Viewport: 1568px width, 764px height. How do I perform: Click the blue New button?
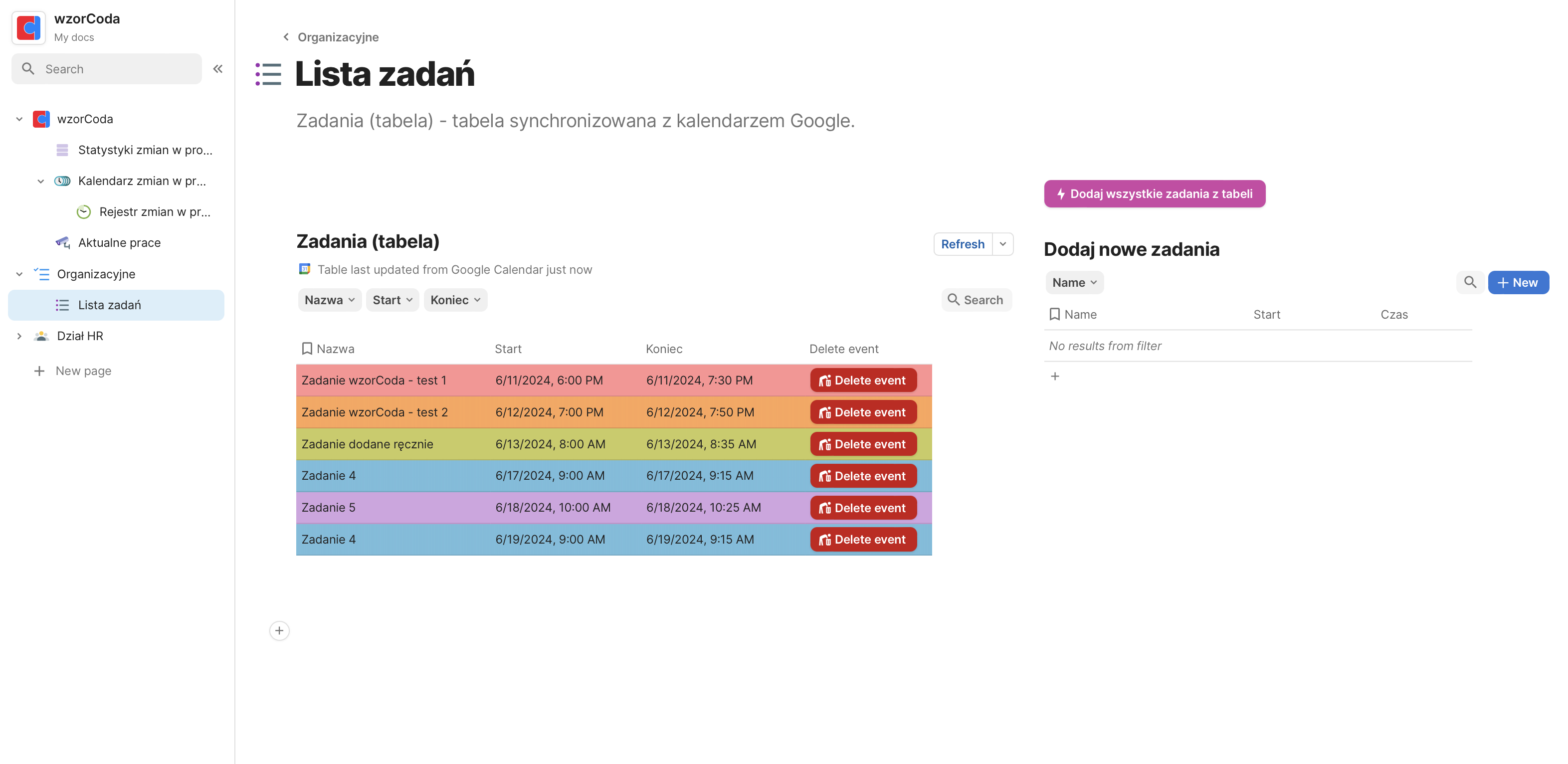point(1518,282)
